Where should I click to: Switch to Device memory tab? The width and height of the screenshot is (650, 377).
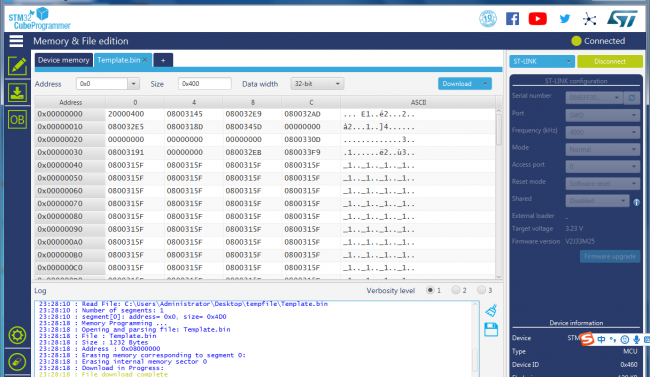[64, 60]
